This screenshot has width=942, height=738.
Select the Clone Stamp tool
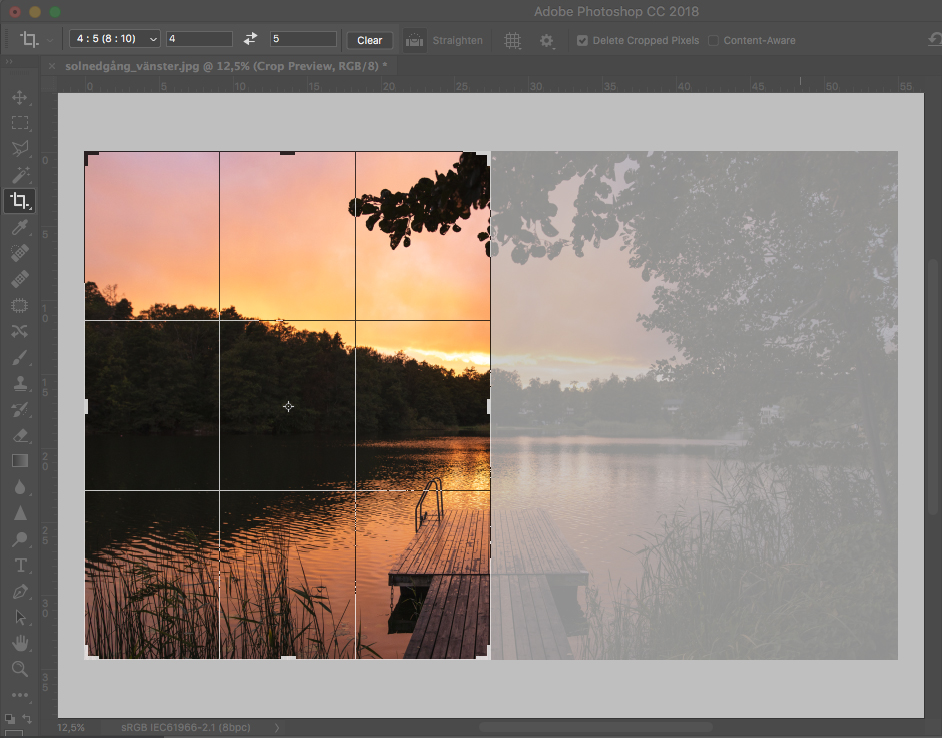click(19, 383)
